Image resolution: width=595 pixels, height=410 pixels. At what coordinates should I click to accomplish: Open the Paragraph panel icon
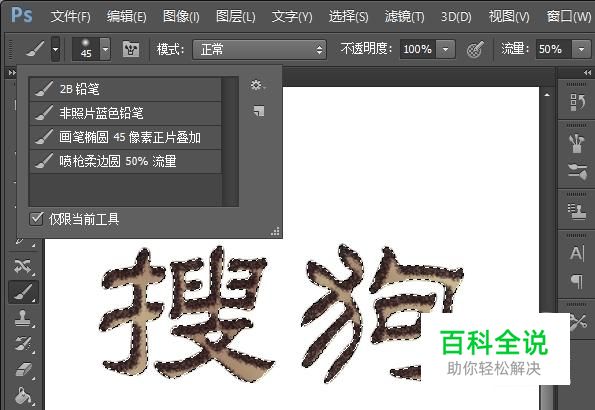click(x=577, y=282)
